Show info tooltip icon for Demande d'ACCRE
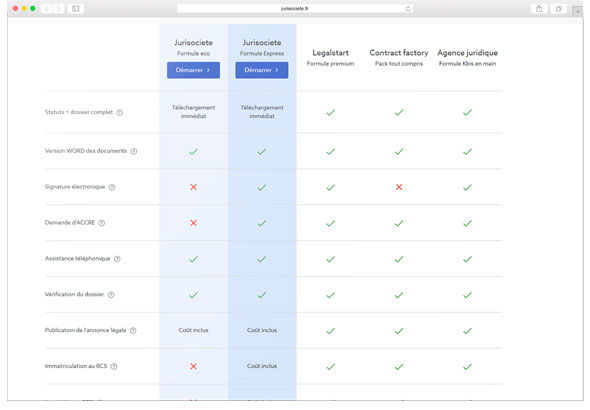Screen dimensions: 590x410 click(x=102, y=223)
